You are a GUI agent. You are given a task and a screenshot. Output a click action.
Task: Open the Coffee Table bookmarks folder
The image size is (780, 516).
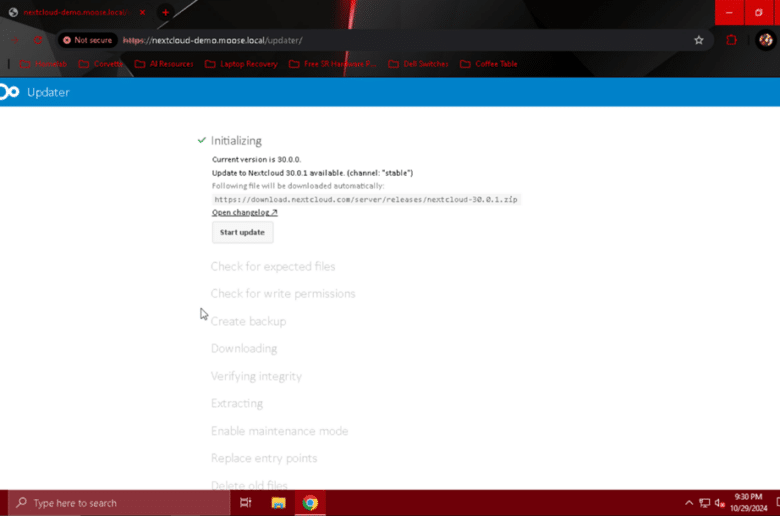coord(489,64)
